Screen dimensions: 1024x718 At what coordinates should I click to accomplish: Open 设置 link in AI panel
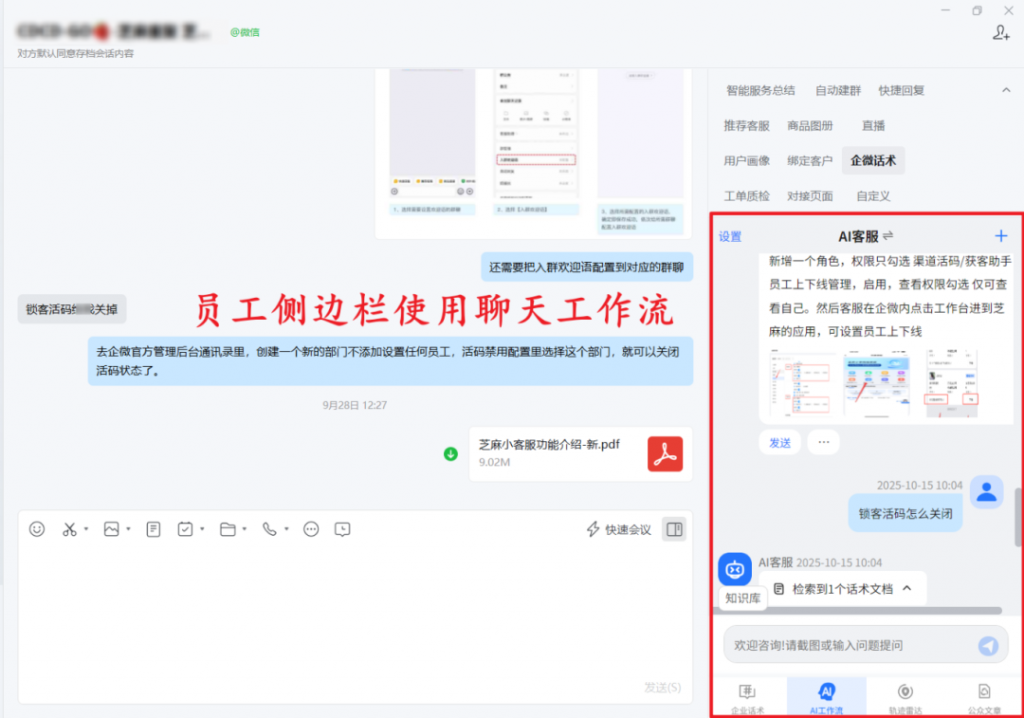click(730, 237)
